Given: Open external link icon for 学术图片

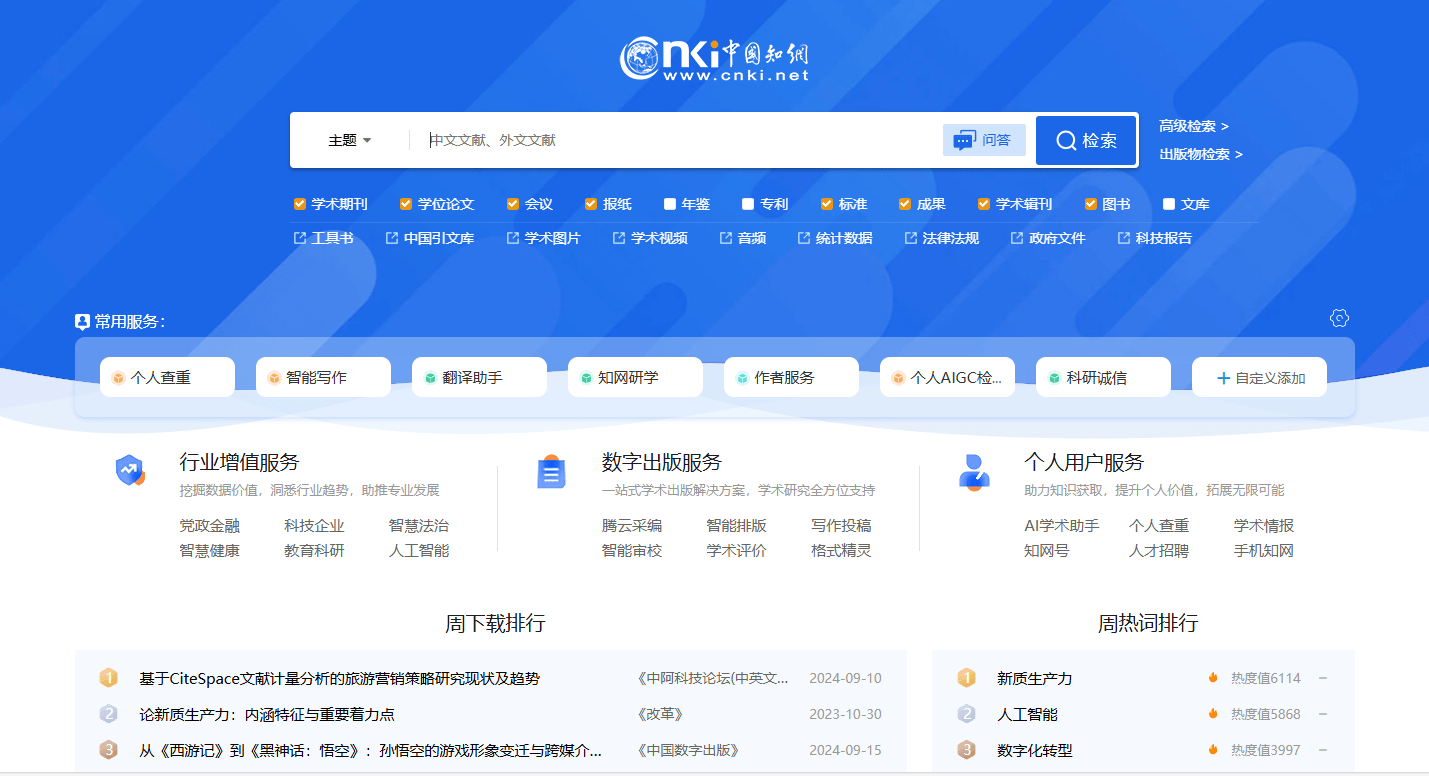Looking at the screenshot, I should point(513,238).
